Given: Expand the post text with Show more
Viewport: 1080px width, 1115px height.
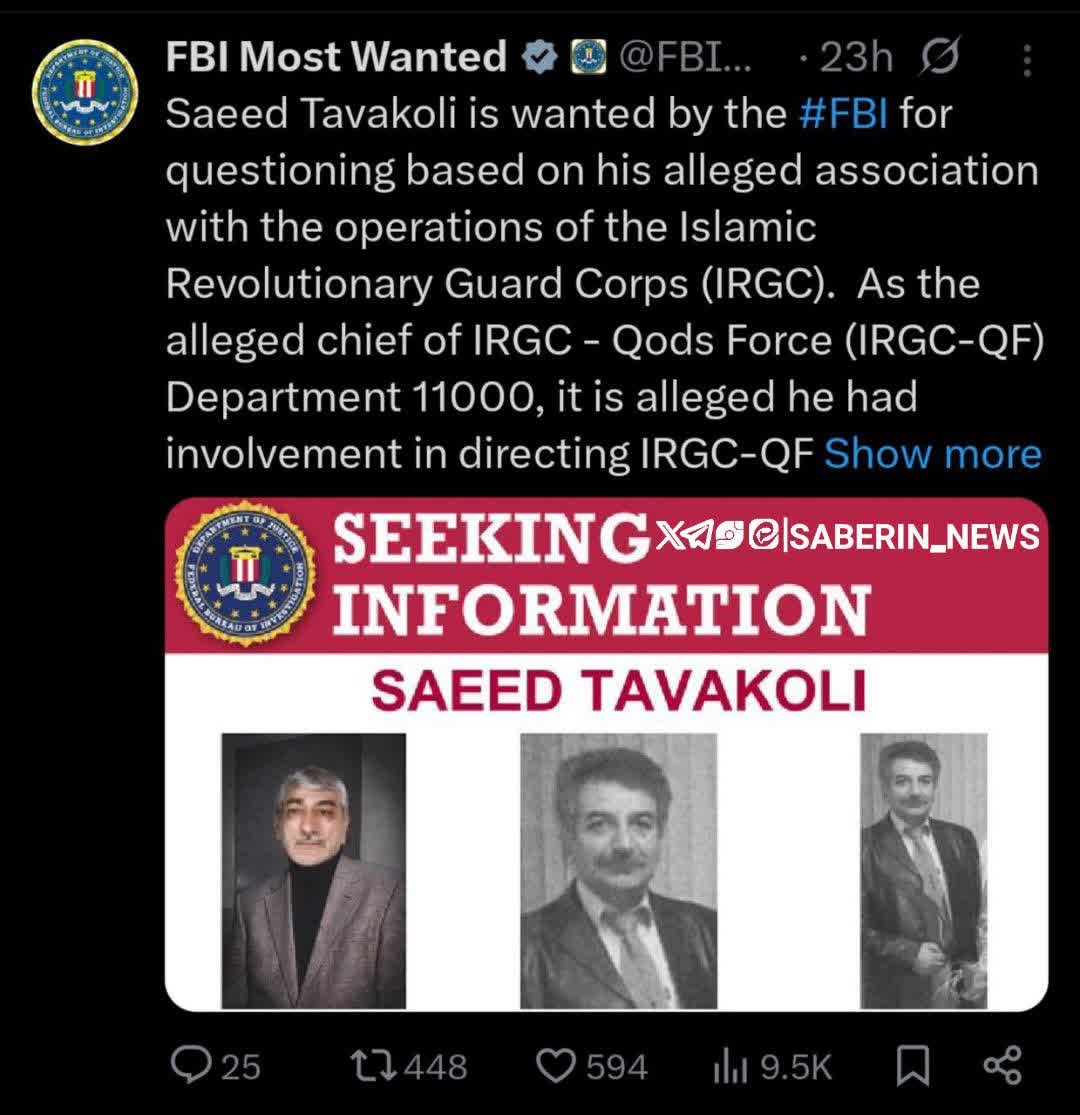Looking at the screenshot, I should [x=932, y=454].
